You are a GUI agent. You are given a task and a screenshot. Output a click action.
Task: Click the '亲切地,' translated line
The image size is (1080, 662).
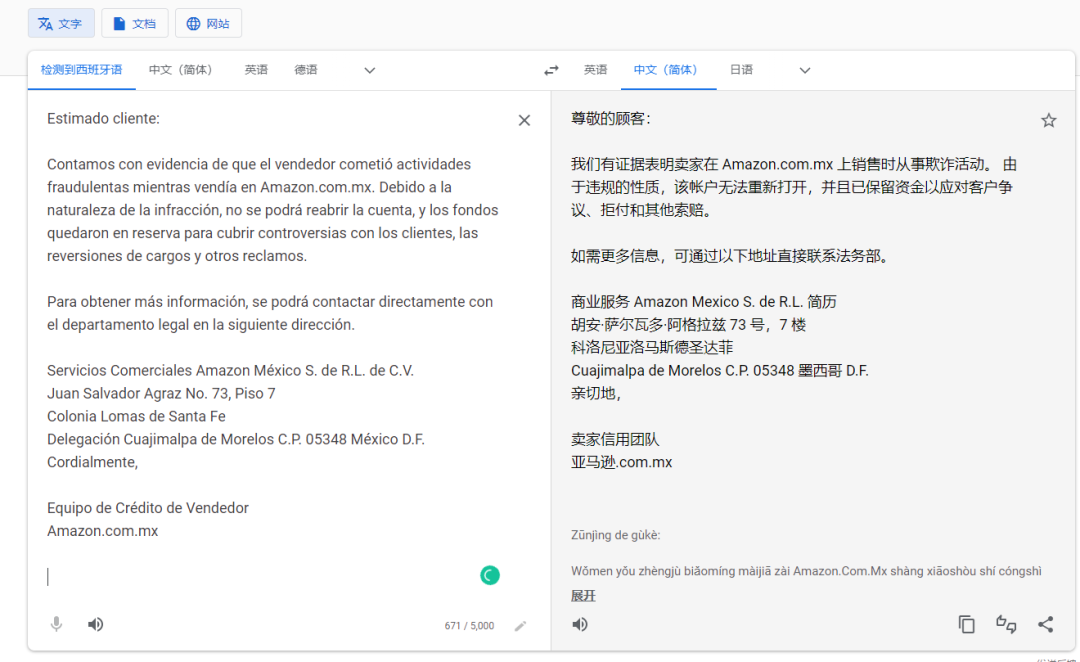tap(596, 393)
